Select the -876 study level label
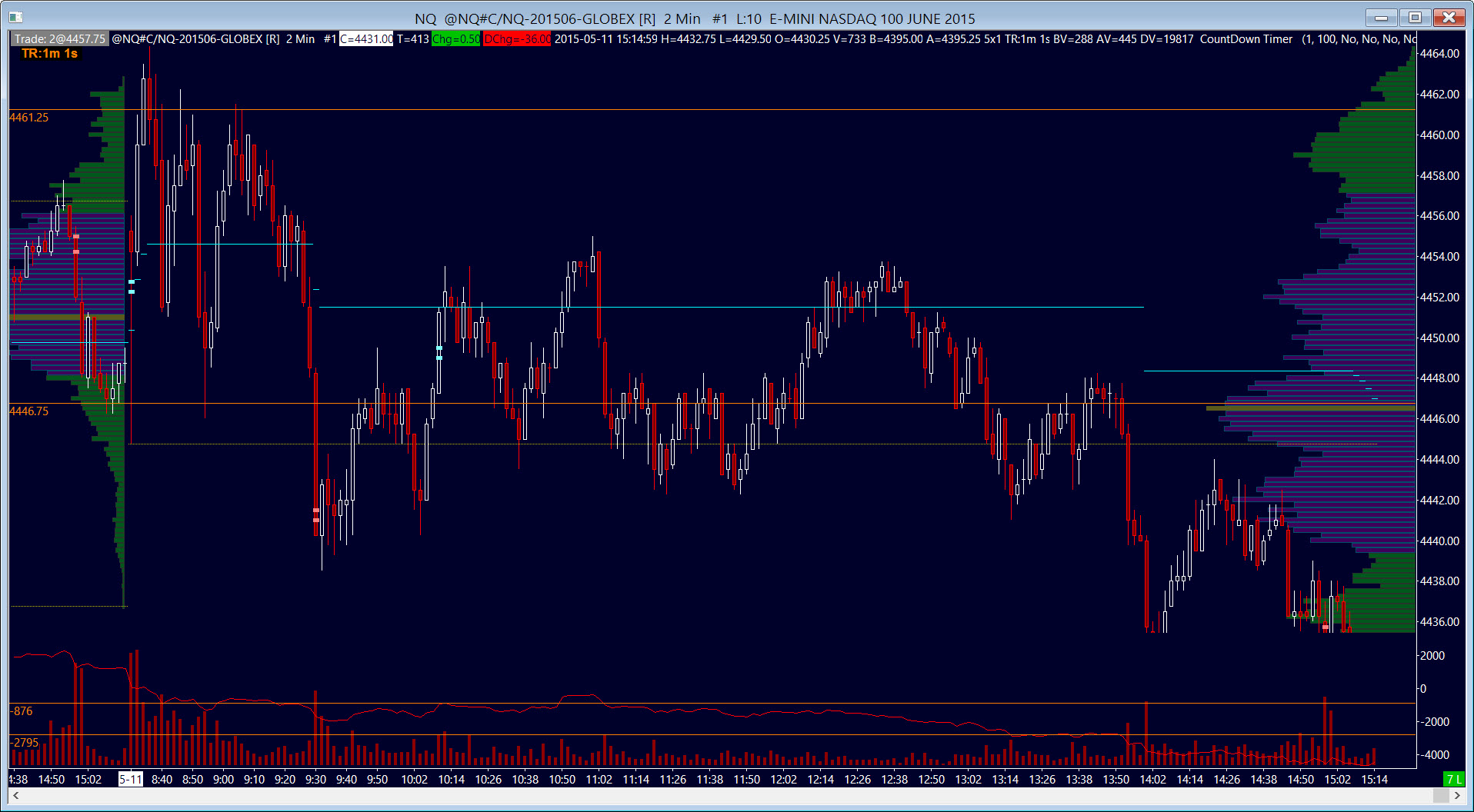The image size is (1474, 812). click(22, 711)
